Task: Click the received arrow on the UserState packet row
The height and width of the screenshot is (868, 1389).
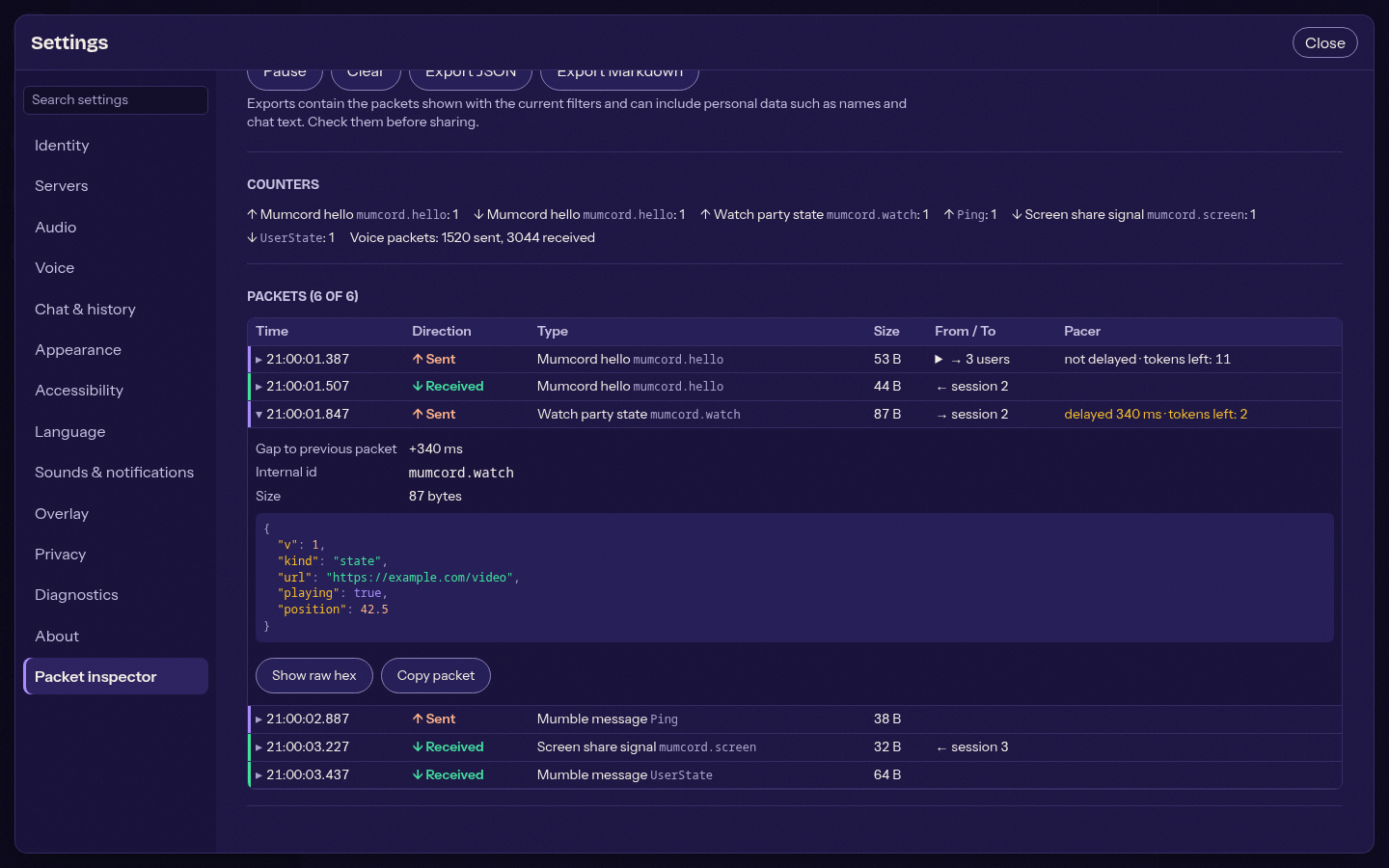Action: click(x=418, y=774)
